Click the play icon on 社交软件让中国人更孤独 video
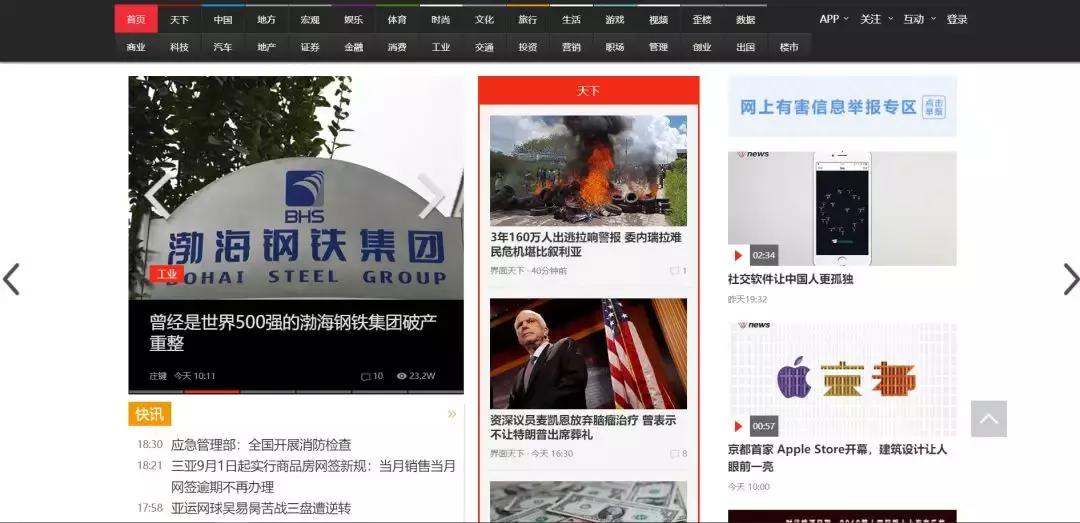The width and height of the screenshot is (1080, 523). [738, 255]
